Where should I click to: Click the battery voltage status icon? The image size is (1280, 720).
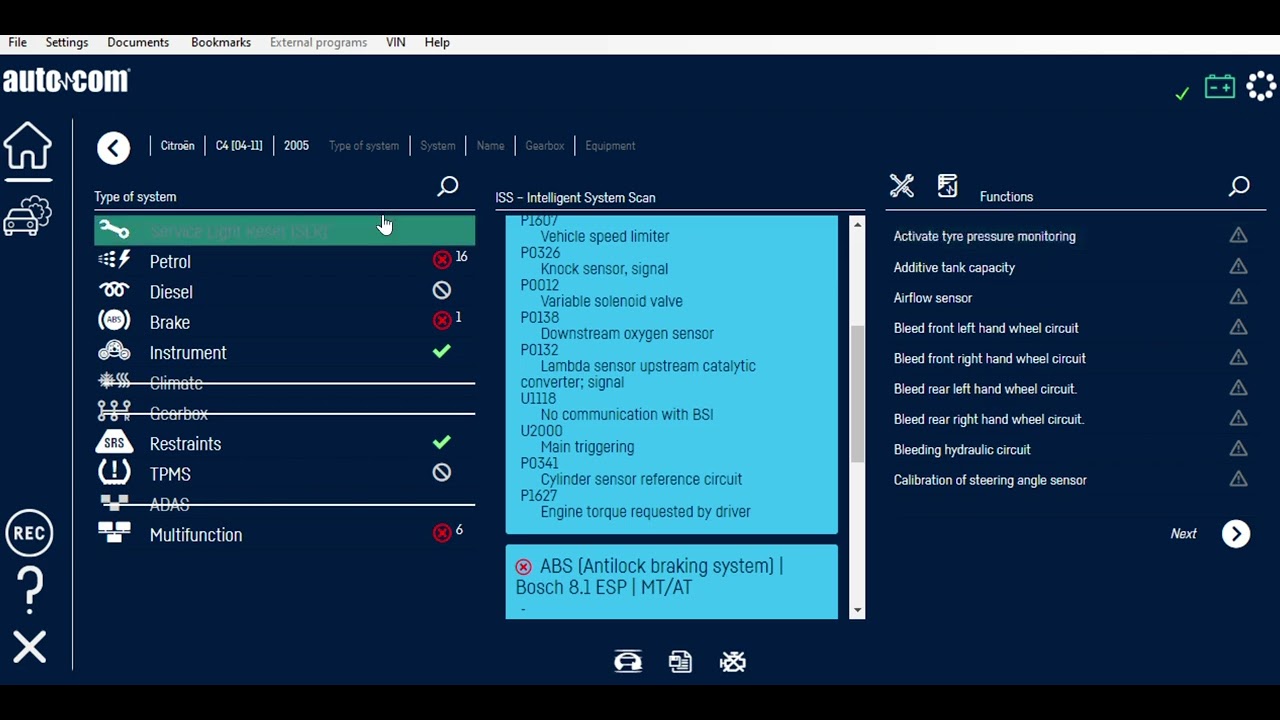(x=1220, y=87)
